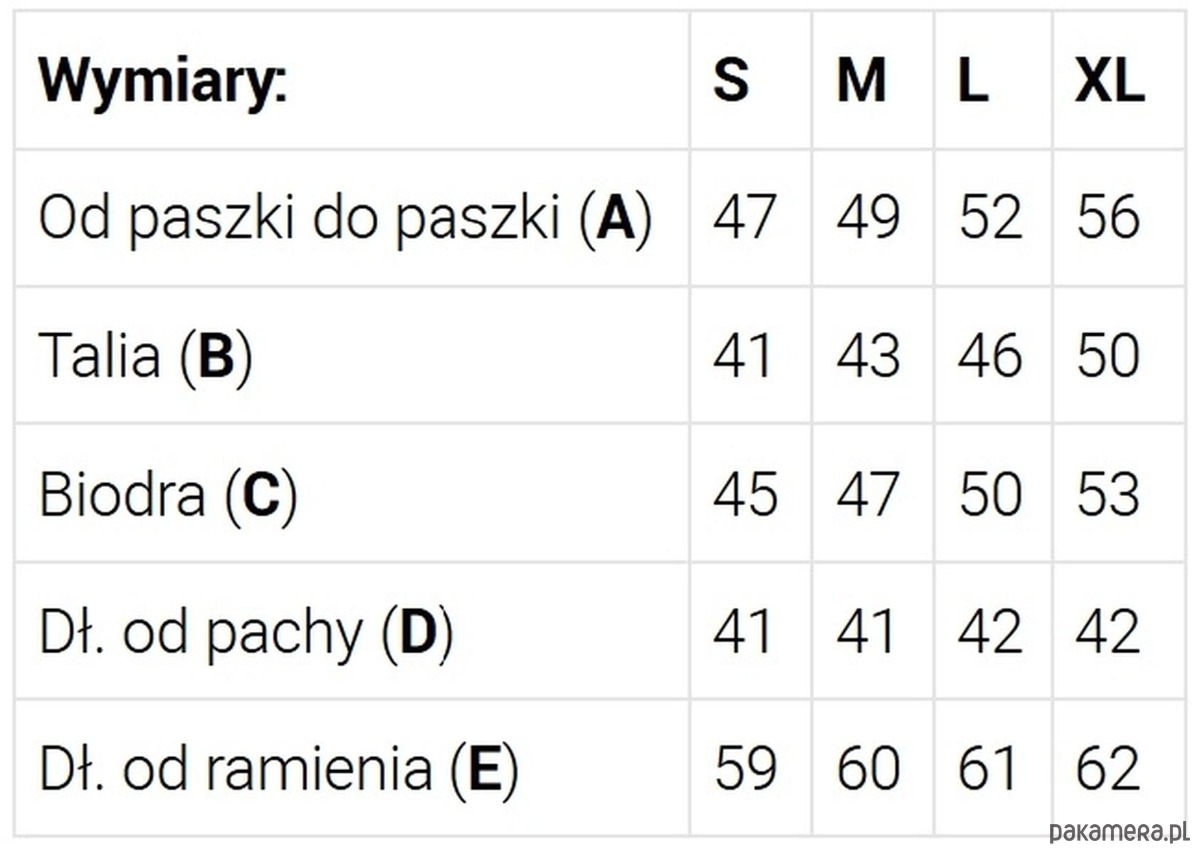Select the M size column header
This screenshot has height=854, width=1200.
pyautogui.click(x=861, y=80)
